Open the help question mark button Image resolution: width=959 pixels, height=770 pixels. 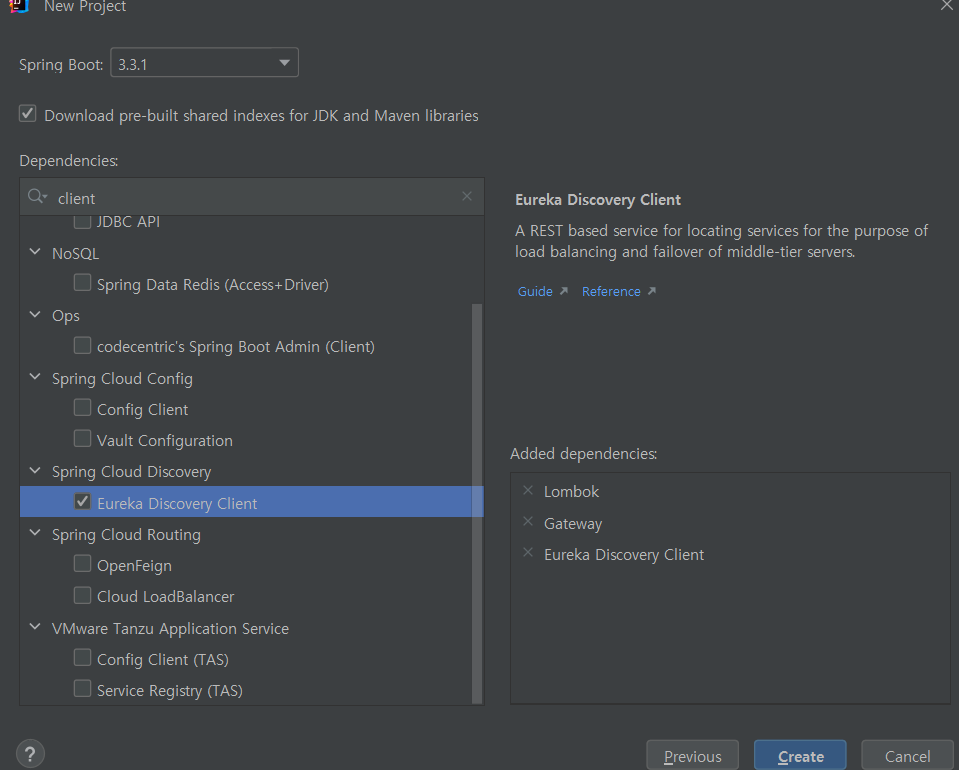[x=30, y=754]
